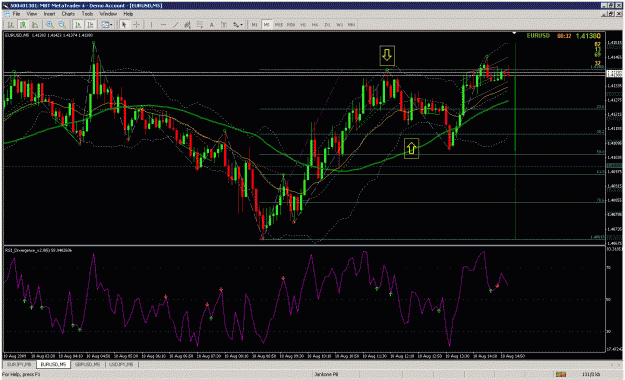
Task: Switch to the M1 timeframe
Action: 254,25
